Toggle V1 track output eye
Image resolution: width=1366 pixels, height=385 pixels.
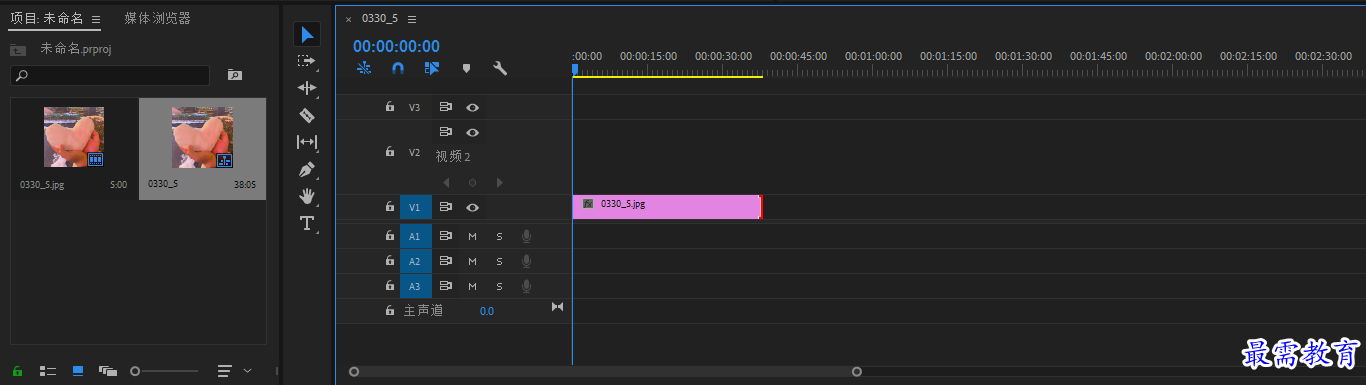click(x=472, y=207)
